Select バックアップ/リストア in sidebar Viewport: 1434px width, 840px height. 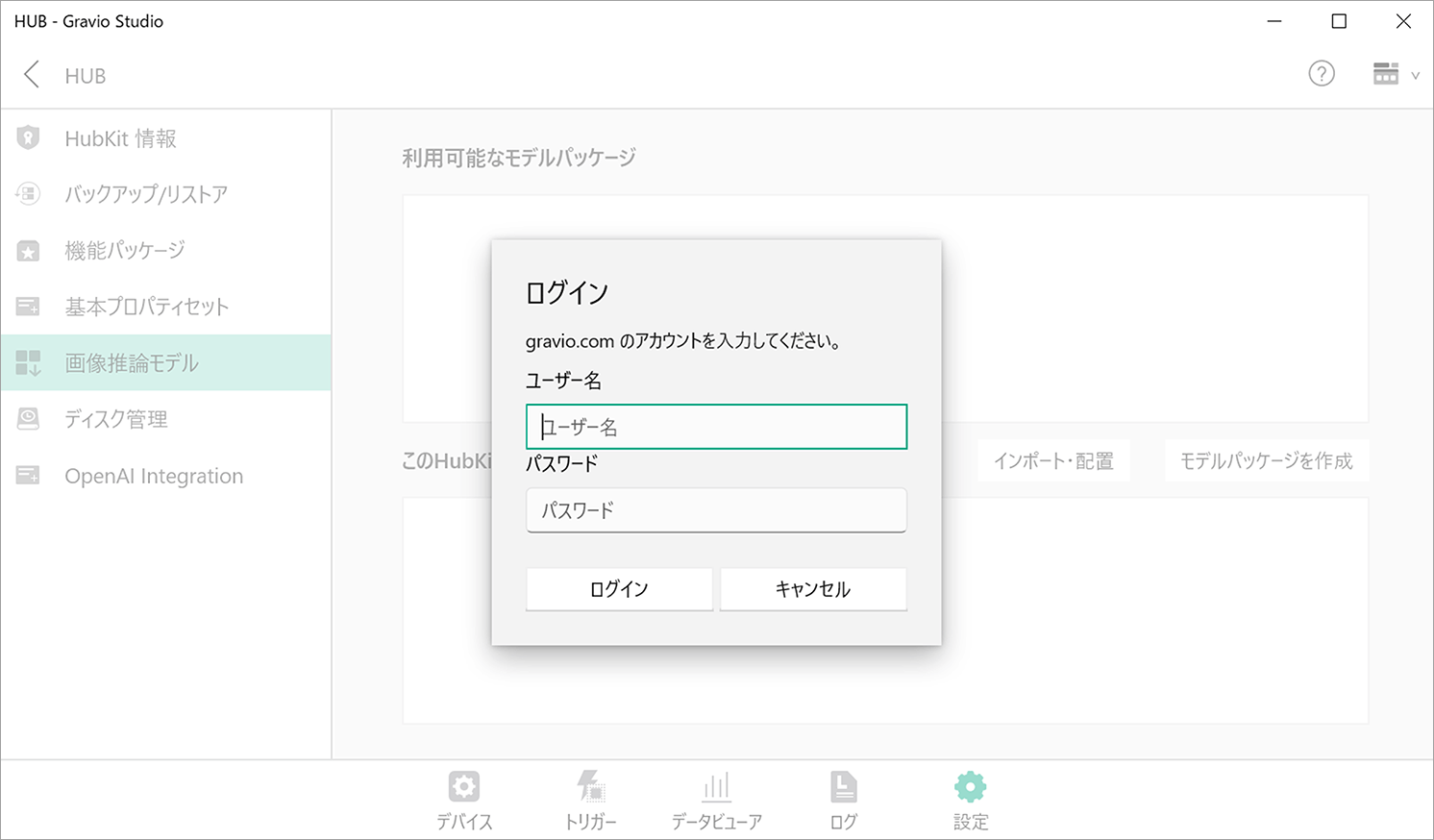(x=166, y=194)
